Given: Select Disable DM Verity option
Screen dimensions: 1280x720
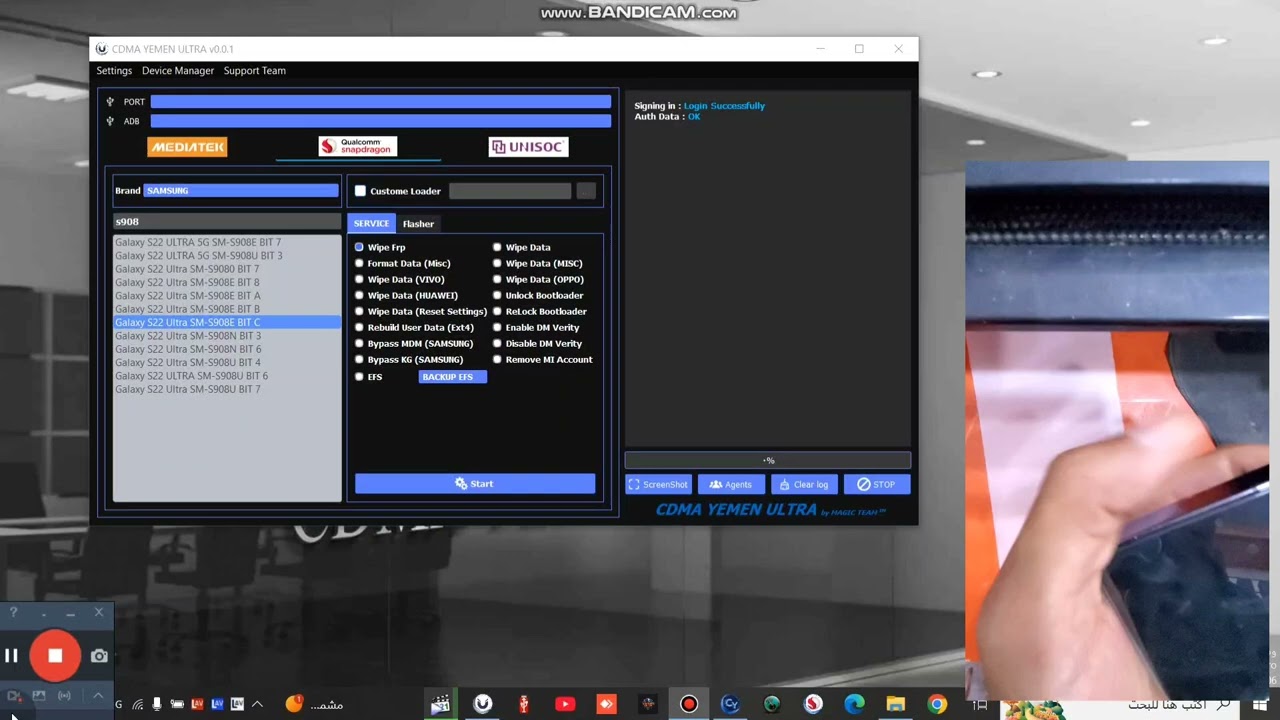Looking at the screenshot, I should pos(538,343).
